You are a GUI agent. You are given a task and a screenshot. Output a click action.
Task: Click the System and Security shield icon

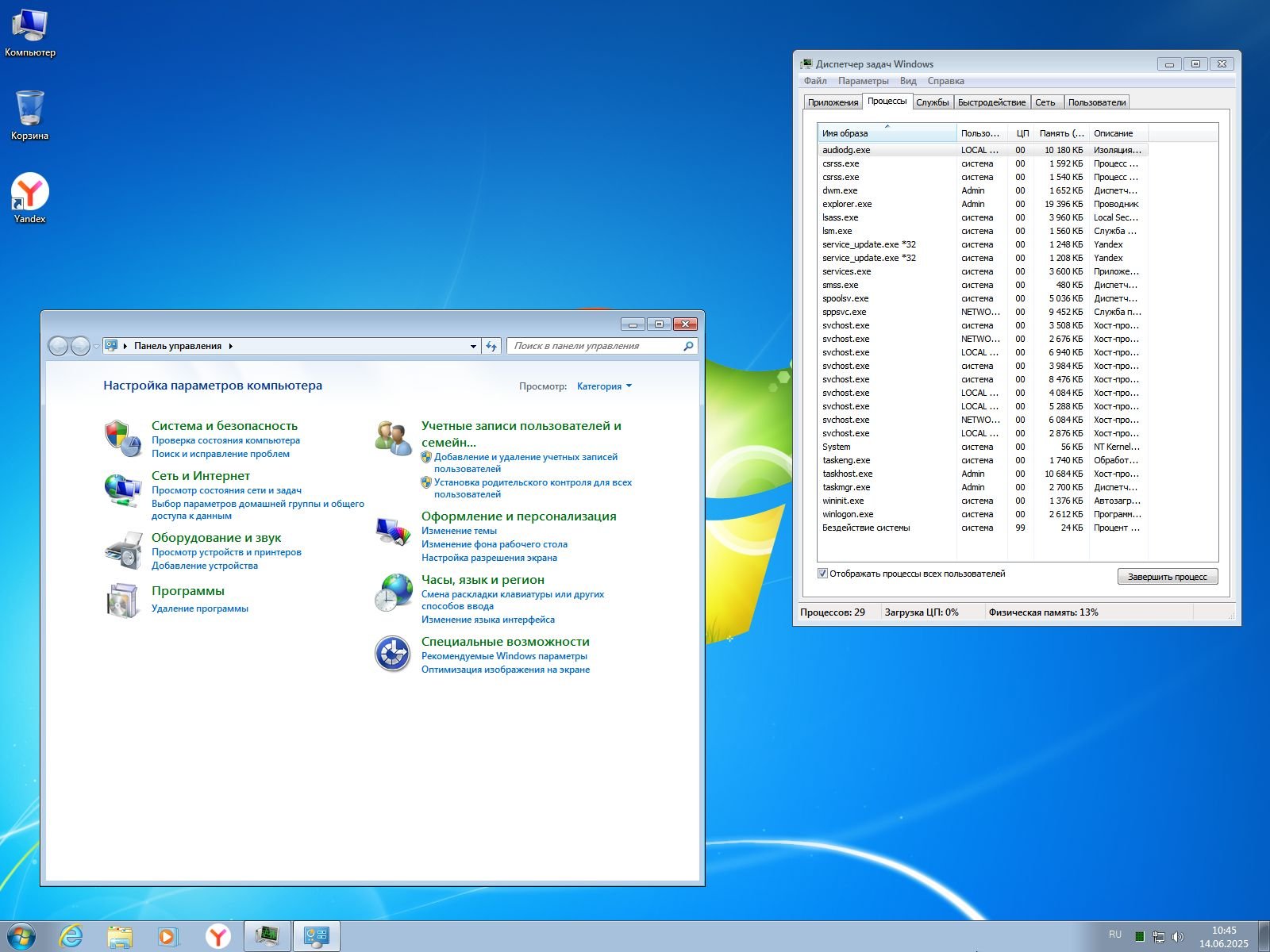[122, 438]
